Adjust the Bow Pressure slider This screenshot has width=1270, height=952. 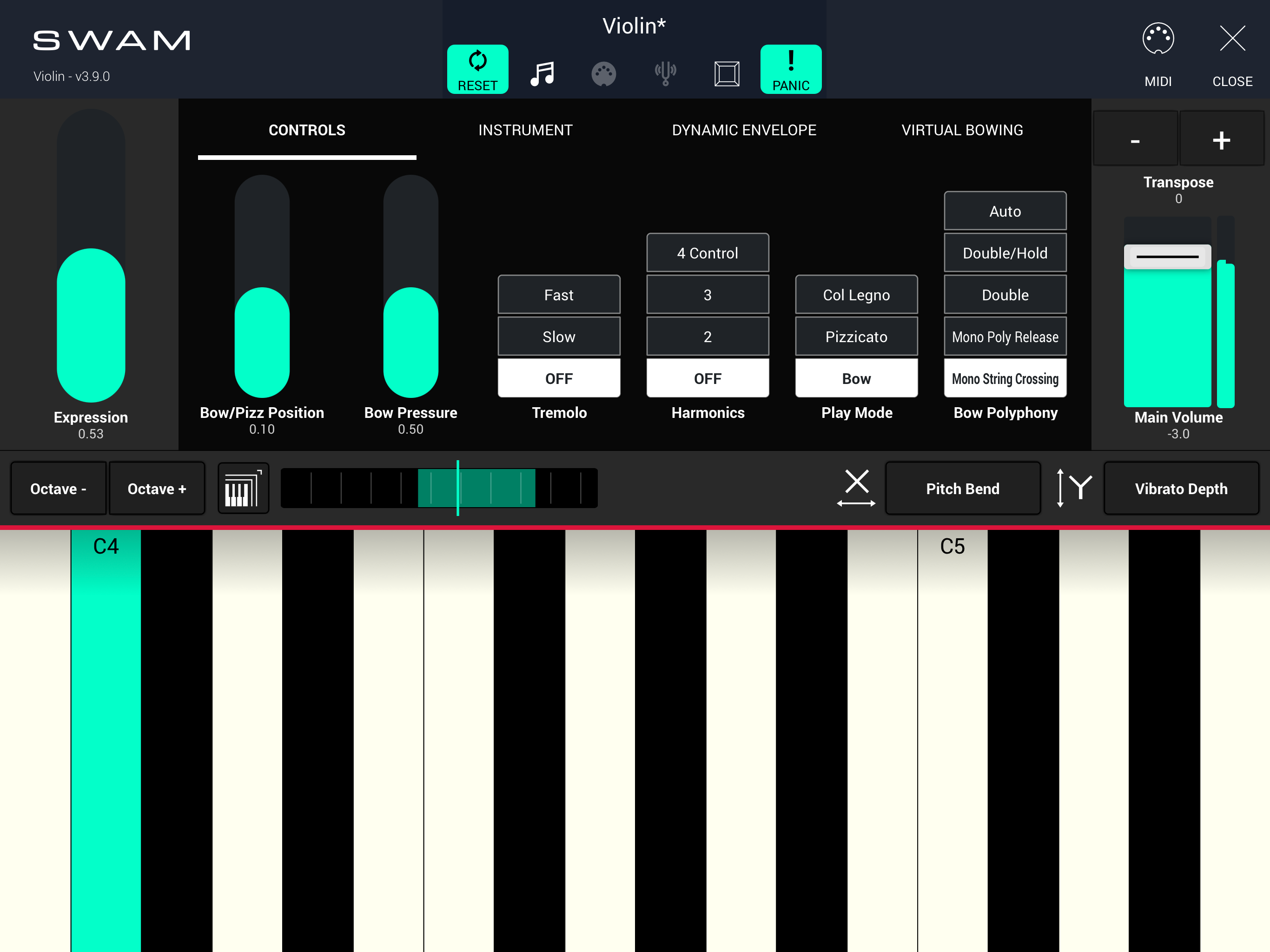click(410, 286)
